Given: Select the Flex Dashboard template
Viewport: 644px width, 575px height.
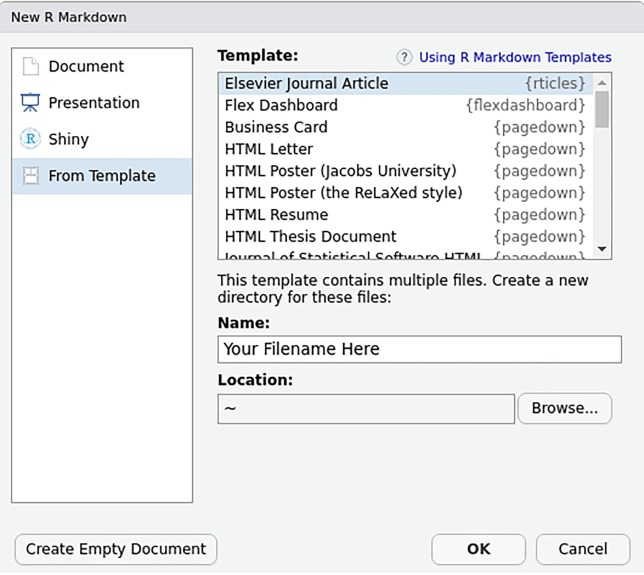Looking at the screenshot, I should pos(405,106).
